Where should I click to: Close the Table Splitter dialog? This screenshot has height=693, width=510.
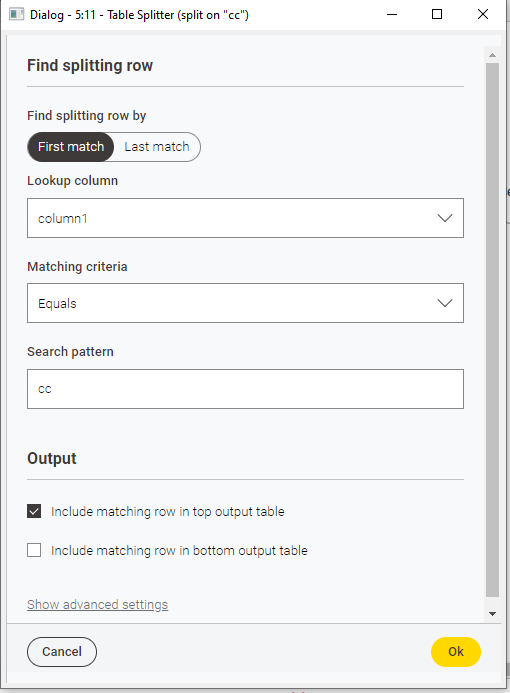point(483,14)
